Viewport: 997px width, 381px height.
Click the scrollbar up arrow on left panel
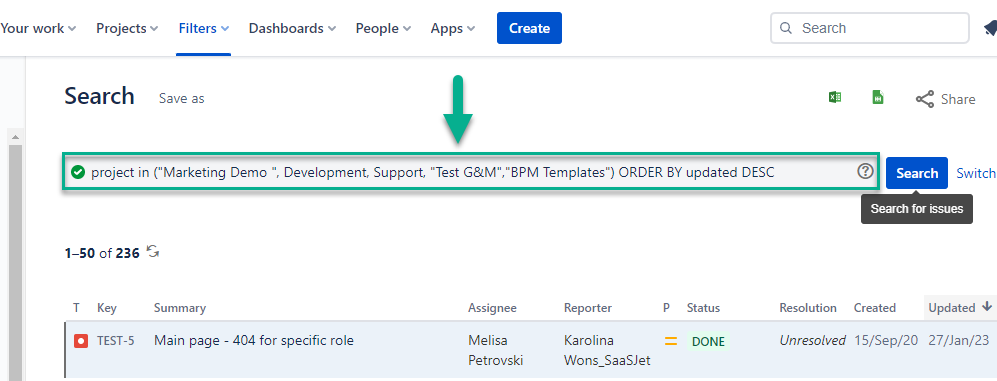click(x=15, y=137)
